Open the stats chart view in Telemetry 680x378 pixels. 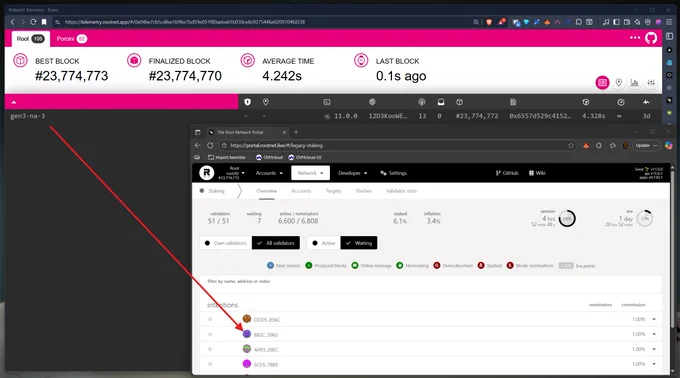tap(634, 82)
